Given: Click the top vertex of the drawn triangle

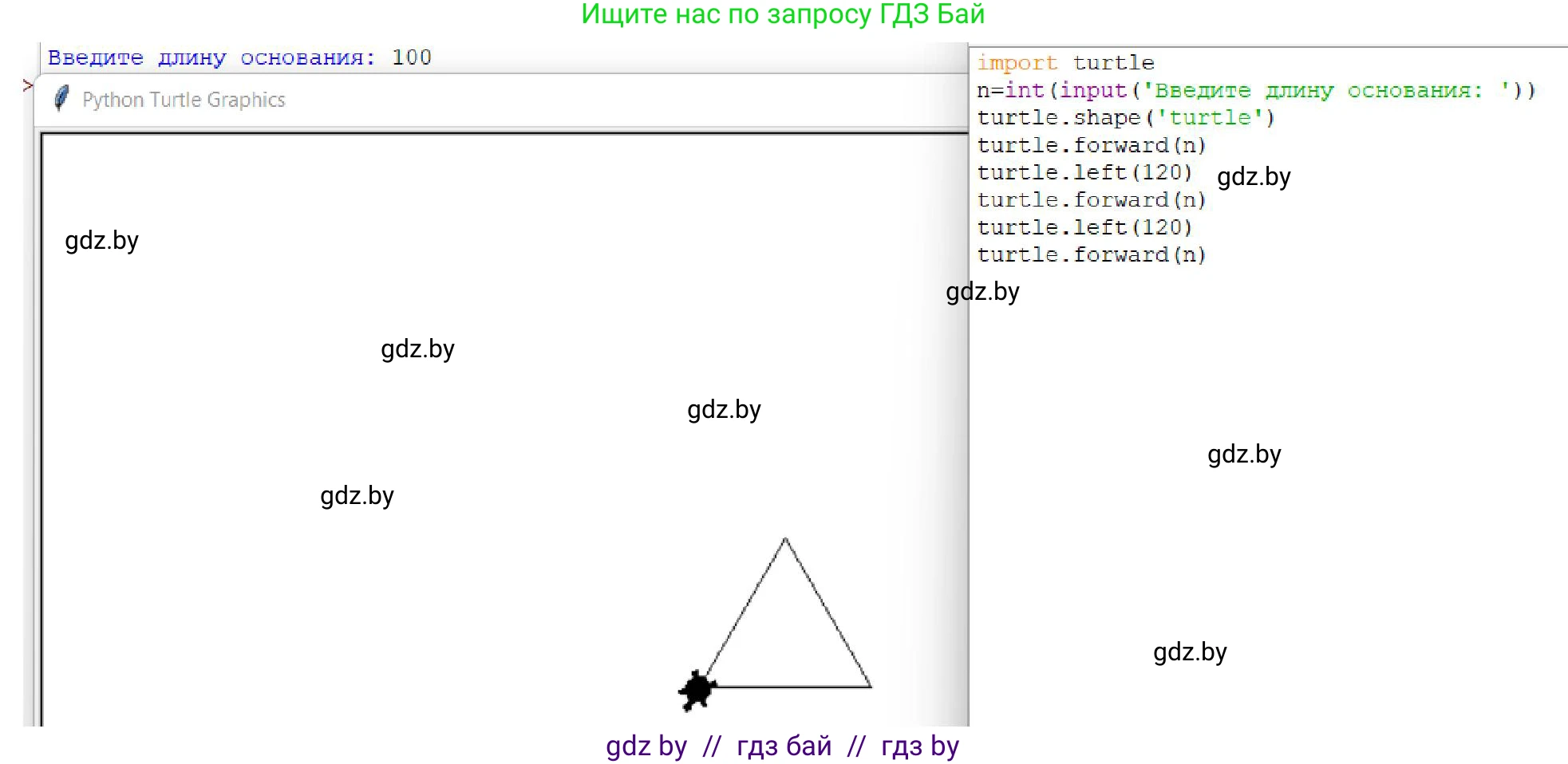Looking at the screenshot, I should point(785,540).
